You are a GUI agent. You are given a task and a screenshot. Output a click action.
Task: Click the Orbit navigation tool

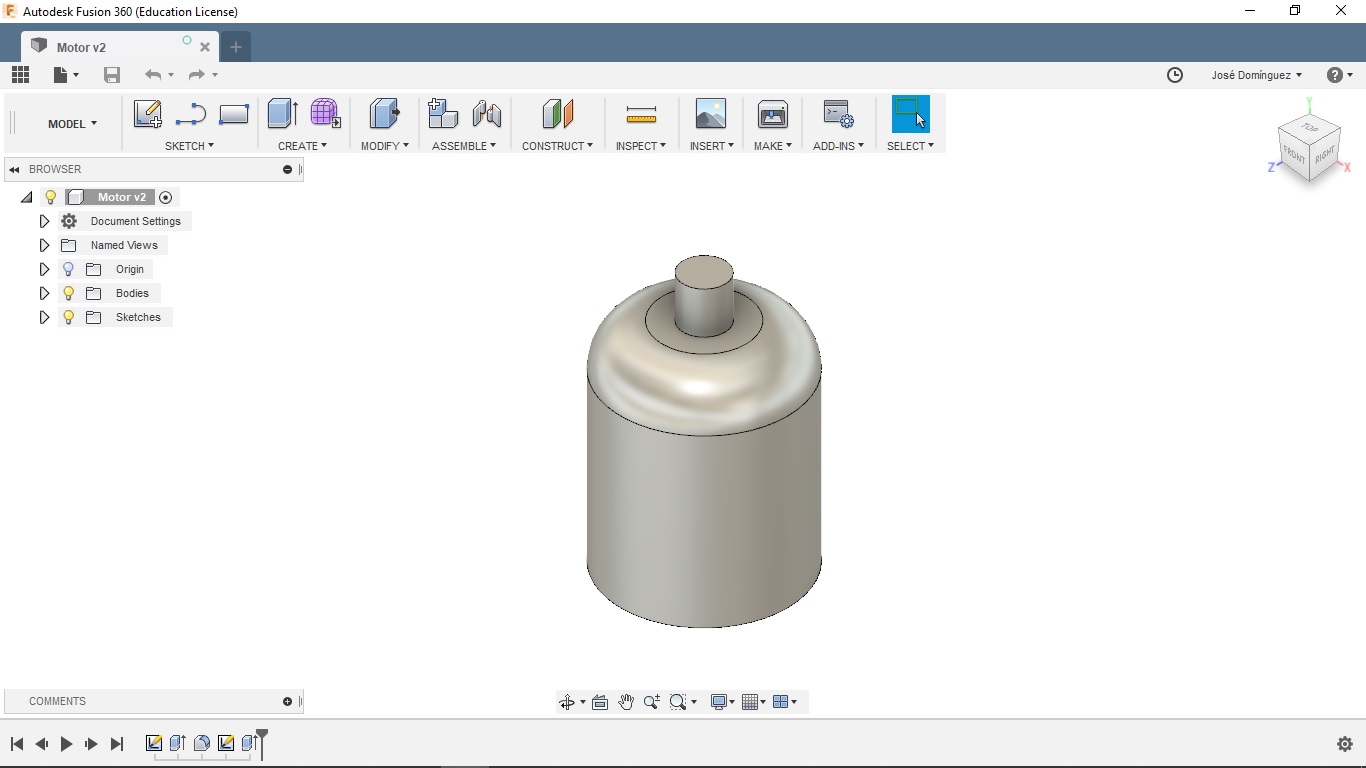point(567,702)
